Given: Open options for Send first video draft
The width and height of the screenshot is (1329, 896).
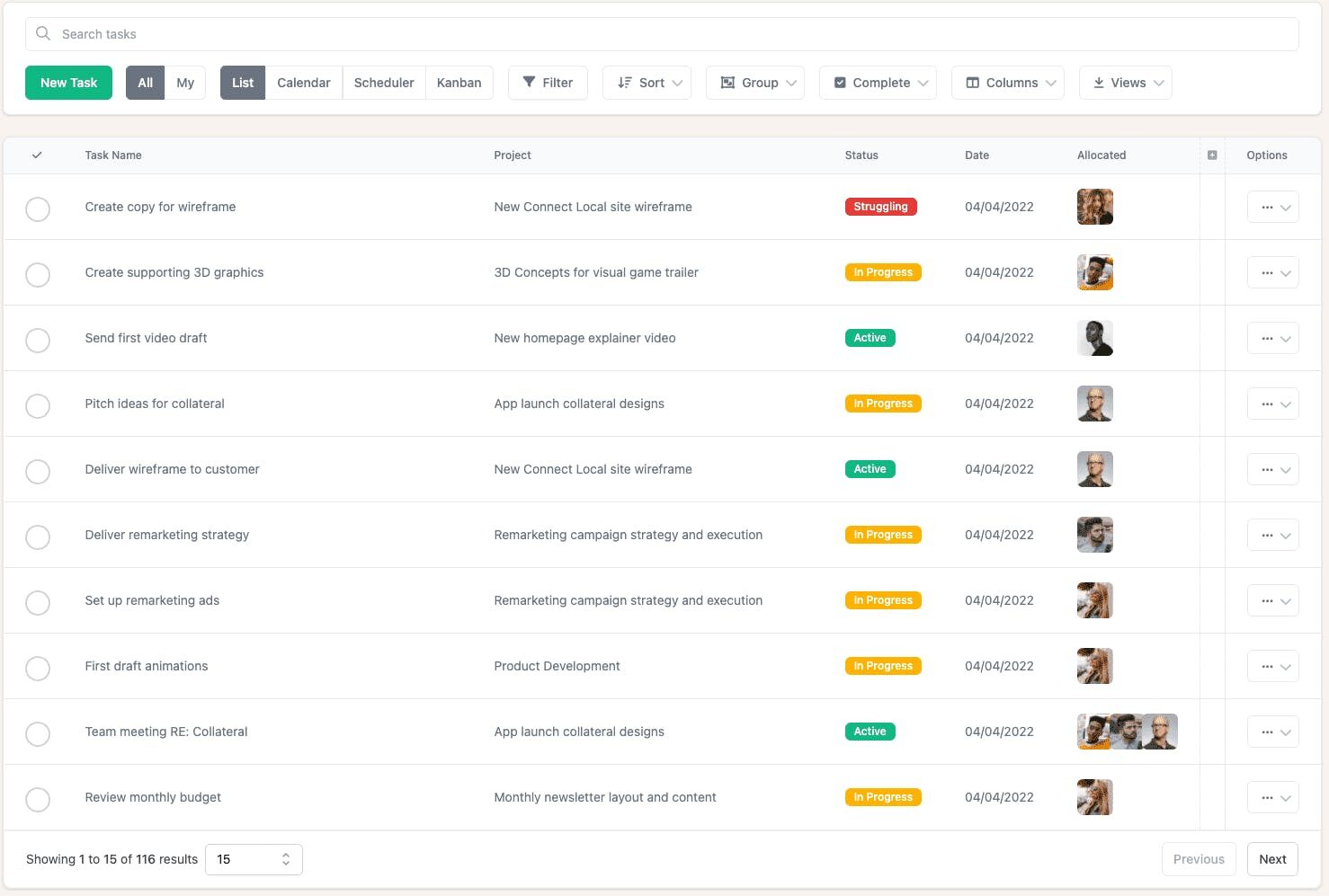Looking at the screenshot, I should point(1273,339).
